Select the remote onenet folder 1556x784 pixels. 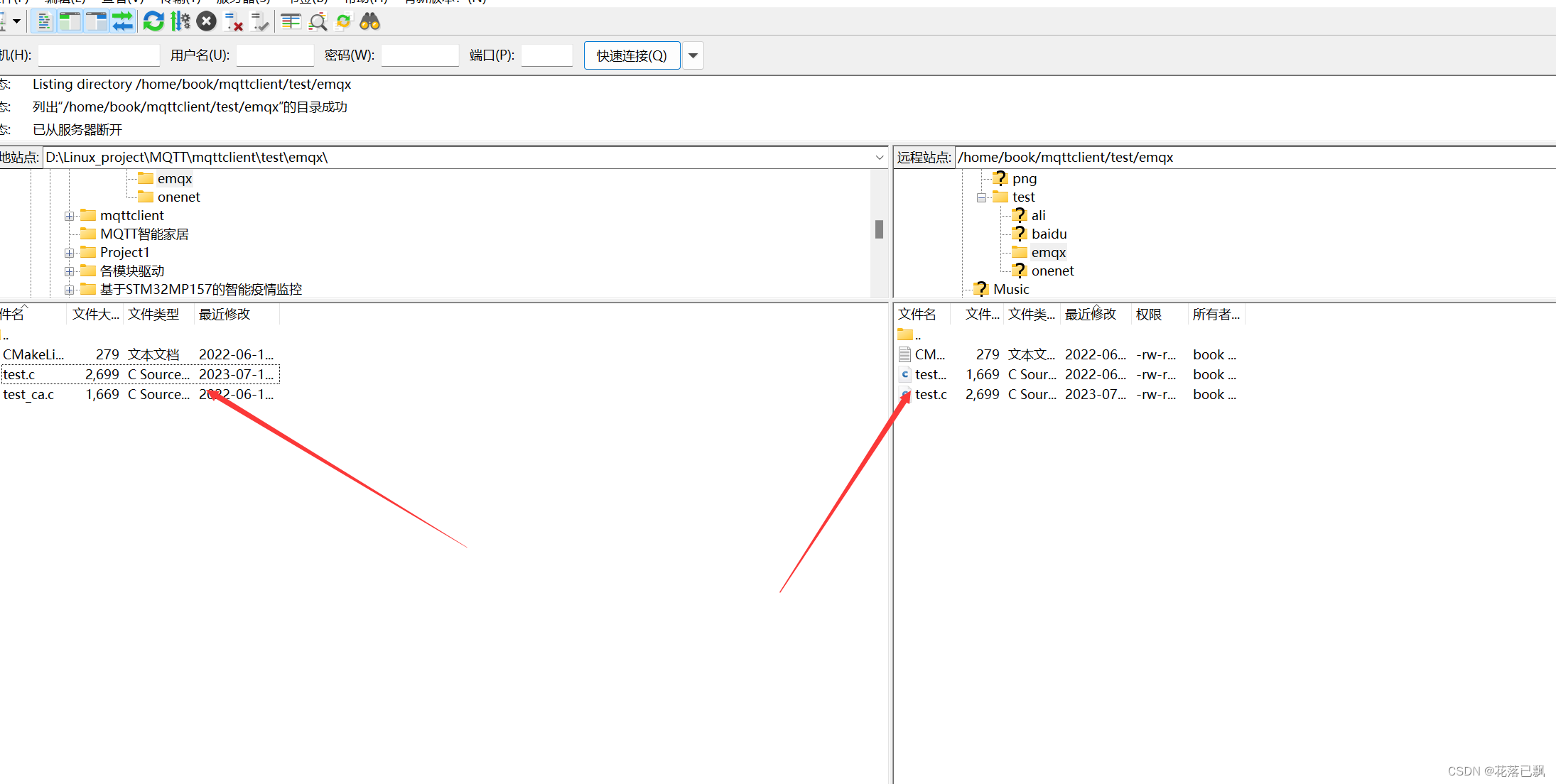pyautogui.click(x=1052, y=271)
